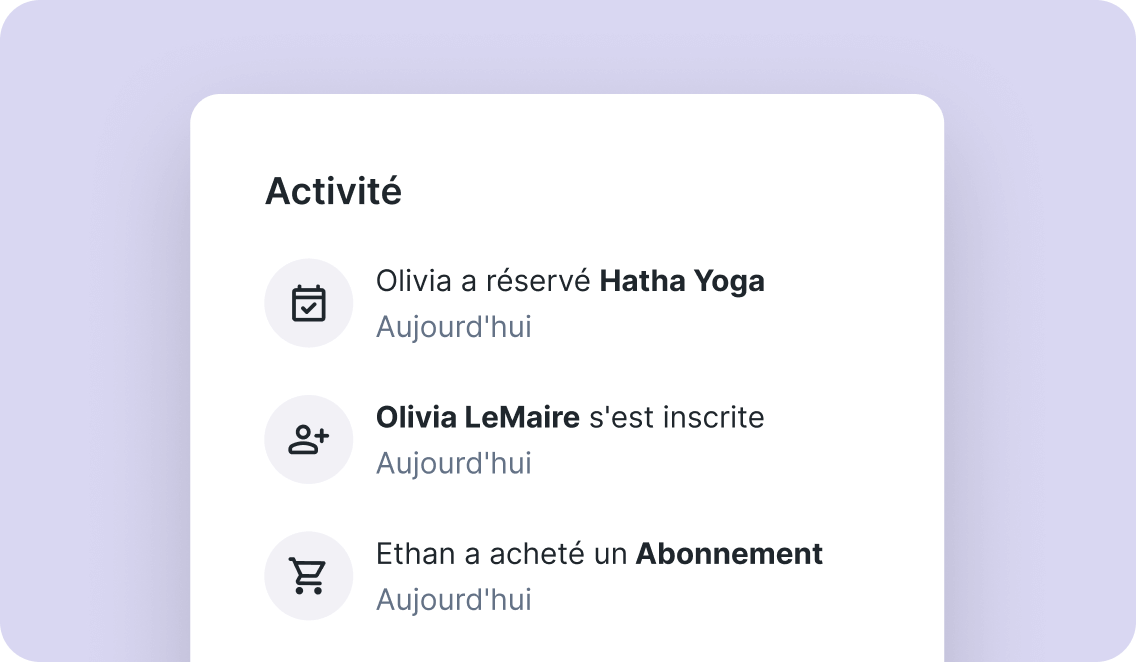Click the "Activité" card heading

tap(333, 191)
